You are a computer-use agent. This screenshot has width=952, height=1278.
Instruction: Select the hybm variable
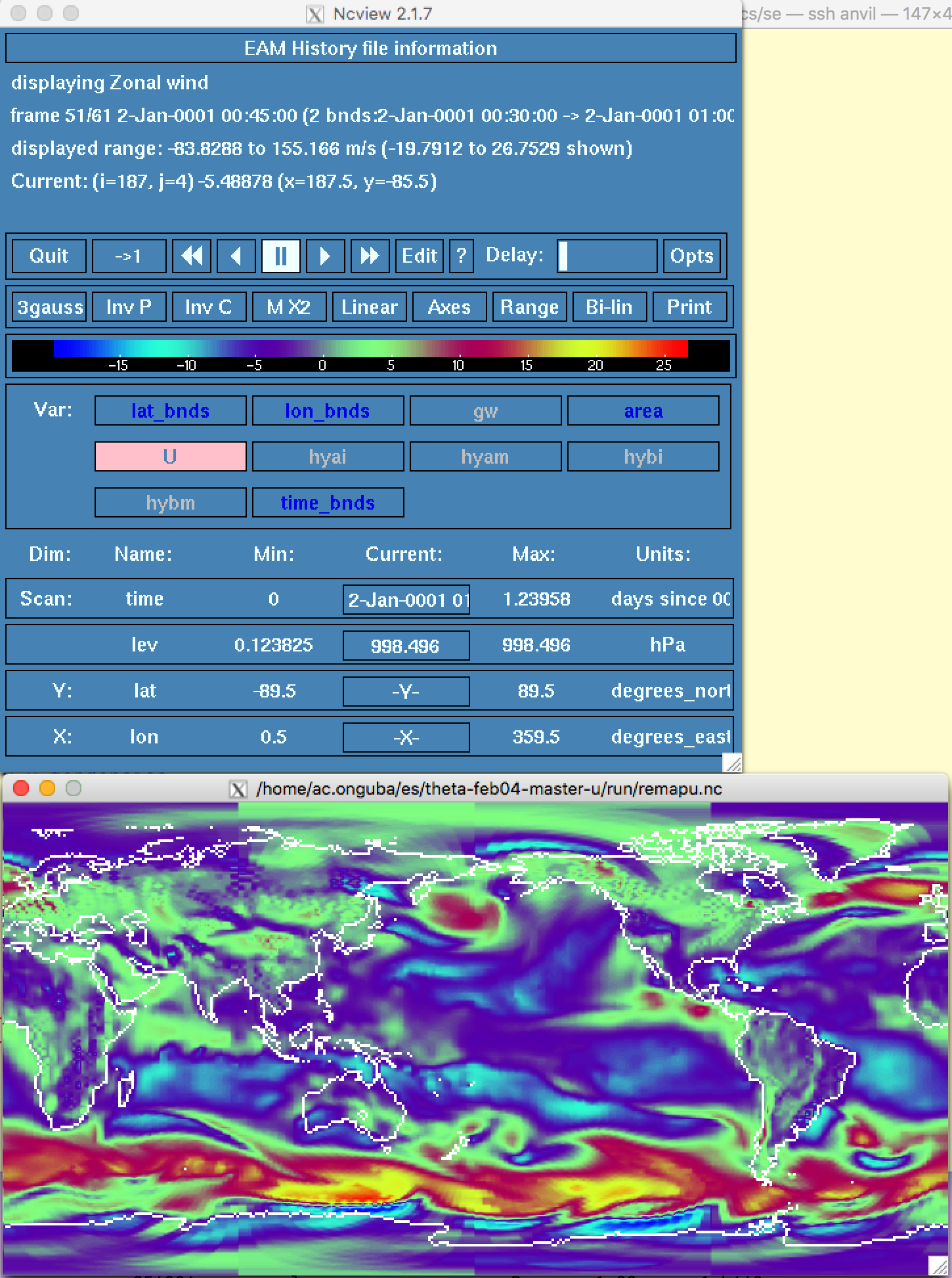[171, 502]
